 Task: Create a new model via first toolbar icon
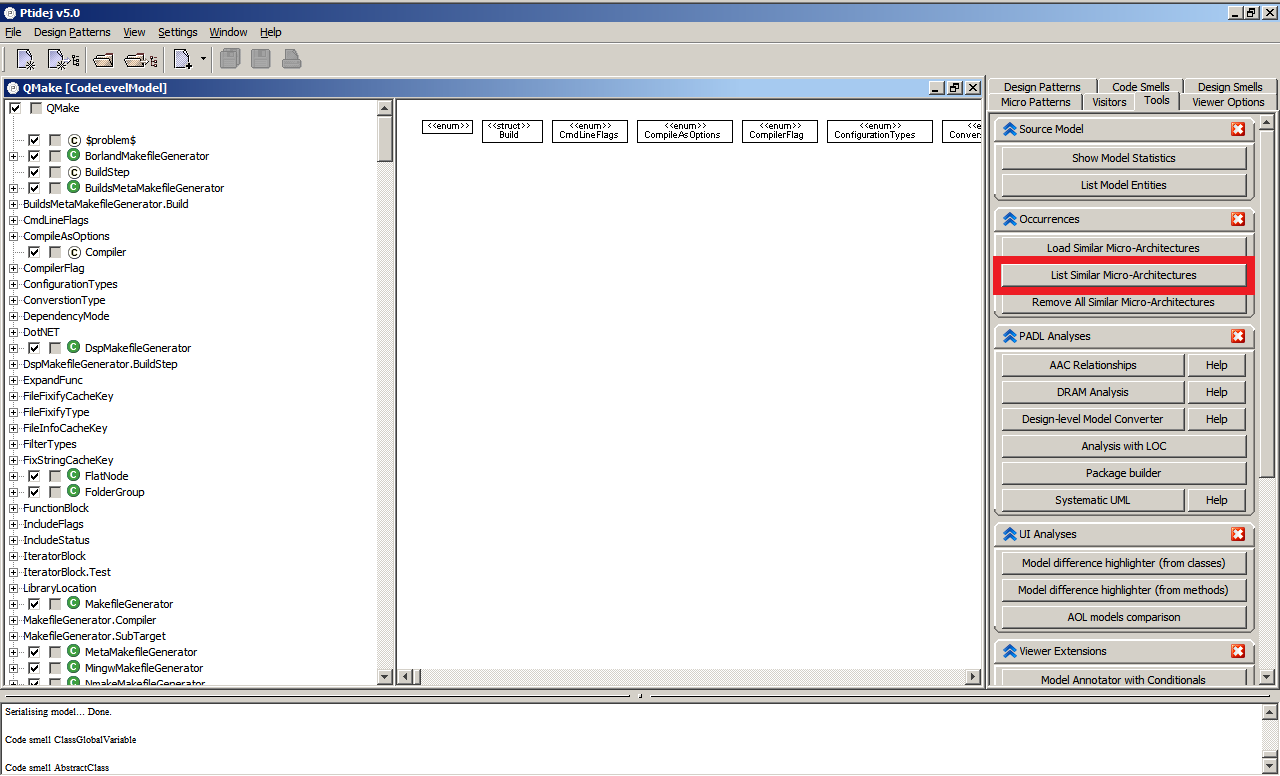pos(24,58)
